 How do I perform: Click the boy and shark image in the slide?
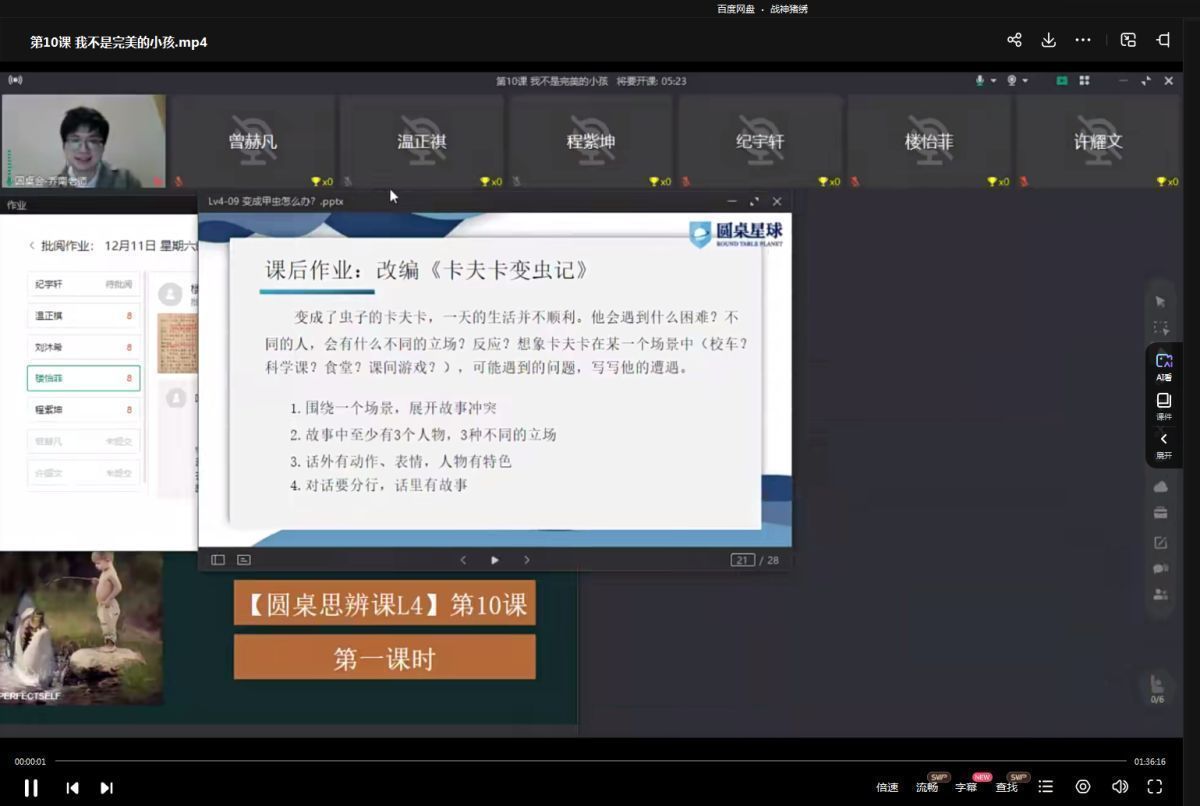[x=81, y=628]
